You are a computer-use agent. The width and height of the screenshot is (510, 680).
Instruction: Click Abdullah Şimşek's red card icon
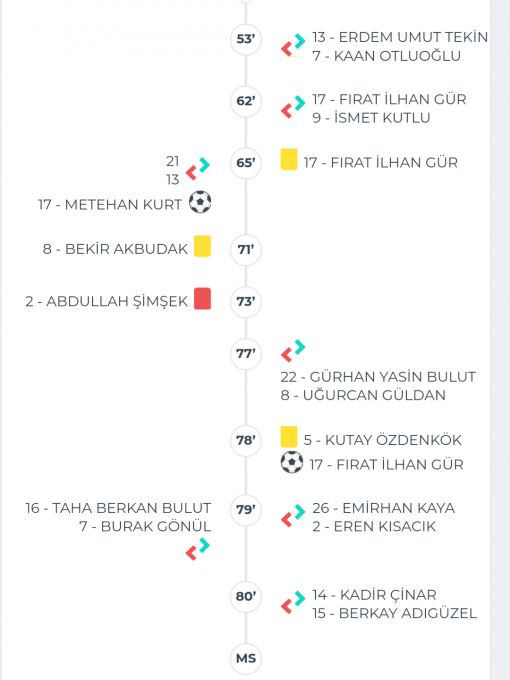point(202,299)
